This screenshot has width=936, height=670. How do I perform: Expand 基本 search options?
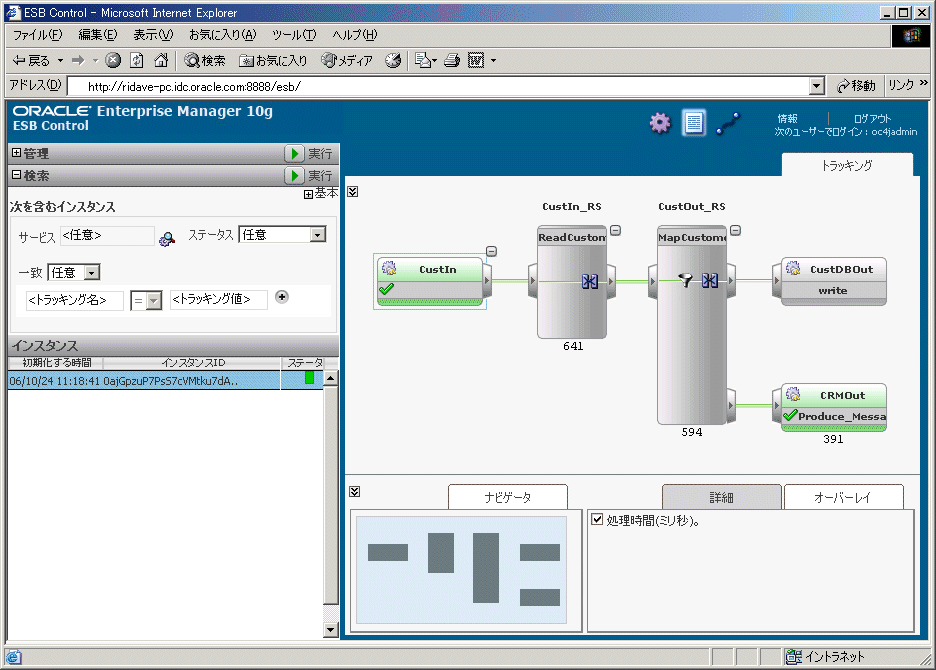coord(308,194)
